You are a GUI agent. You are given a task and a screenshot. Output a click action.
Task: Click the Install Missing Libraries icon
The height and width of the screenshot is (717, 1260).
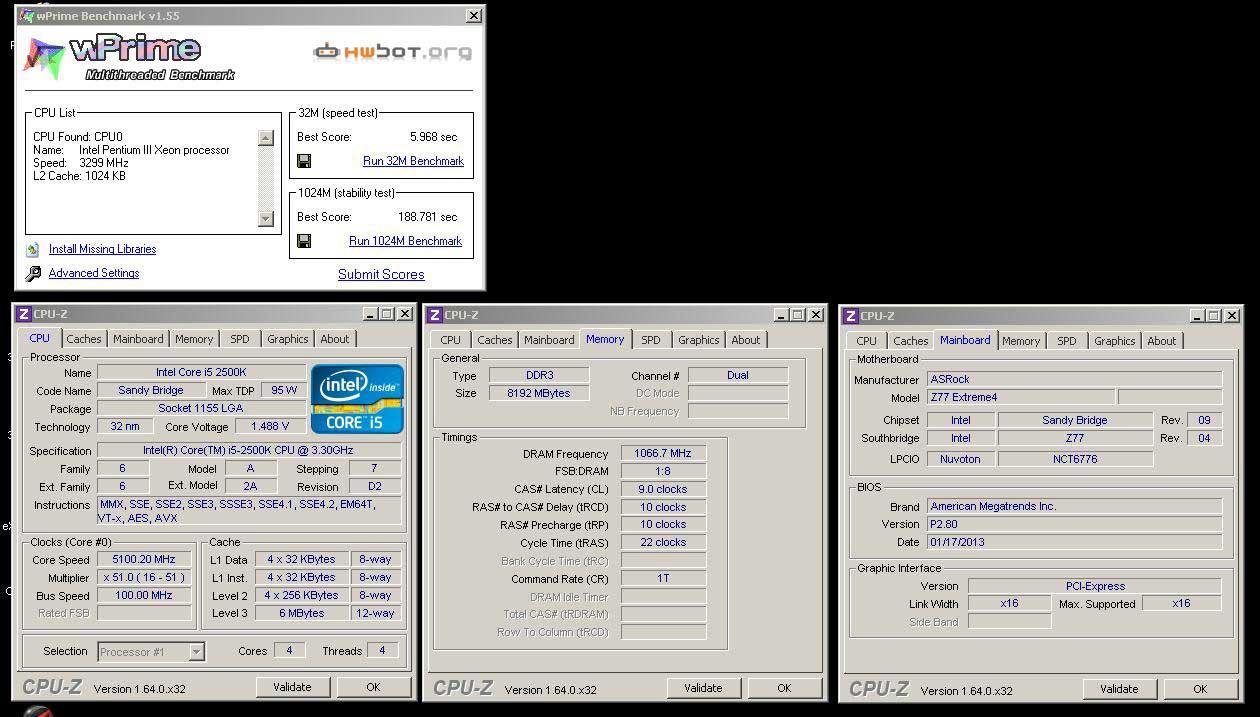coord(32,249)
